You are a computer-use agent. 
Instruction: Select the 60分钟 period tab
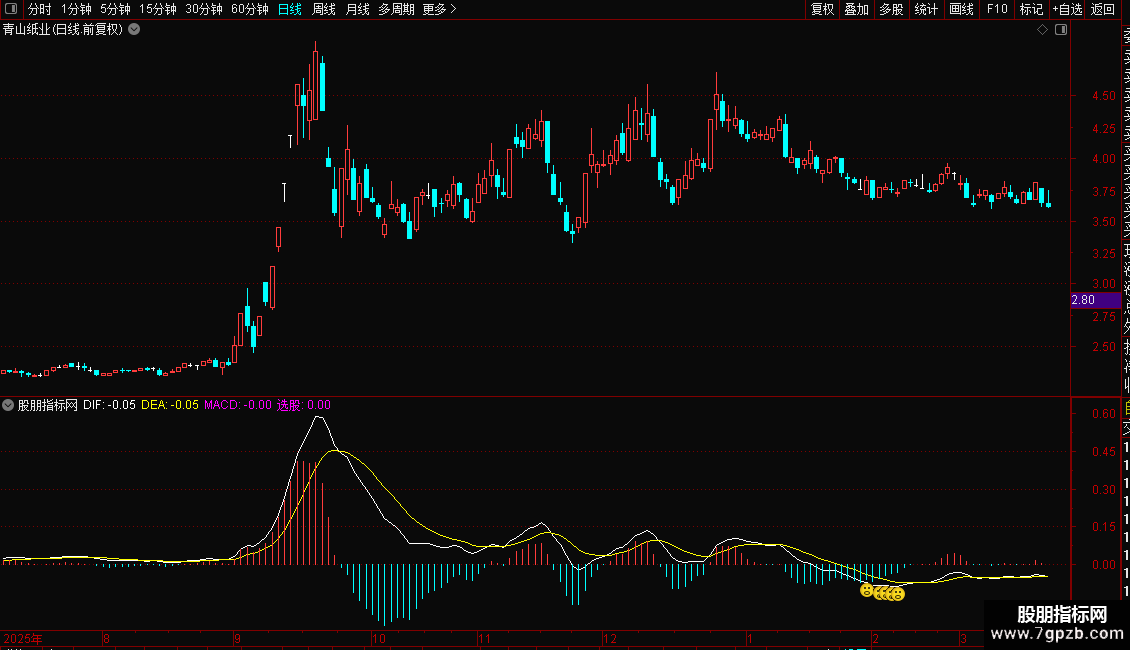249,9
